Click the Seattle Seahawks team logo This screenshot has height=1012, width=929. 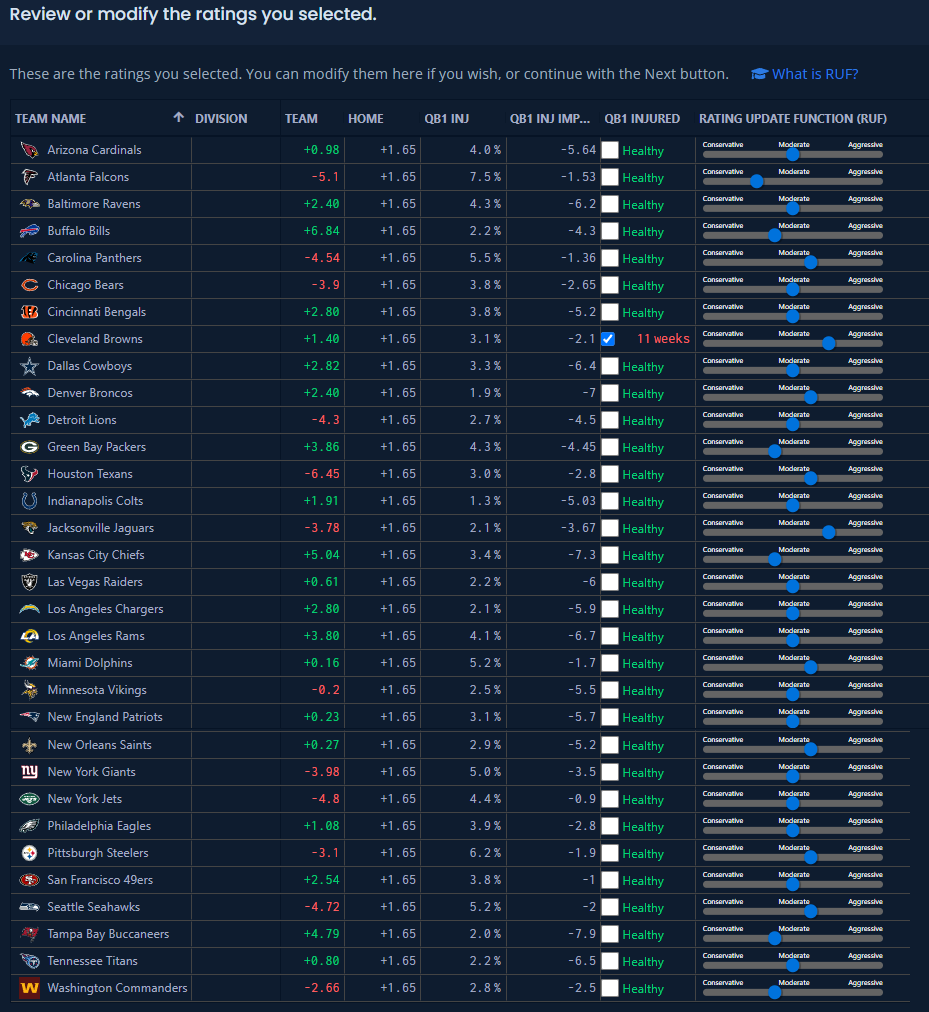click(x=29, y=907)
